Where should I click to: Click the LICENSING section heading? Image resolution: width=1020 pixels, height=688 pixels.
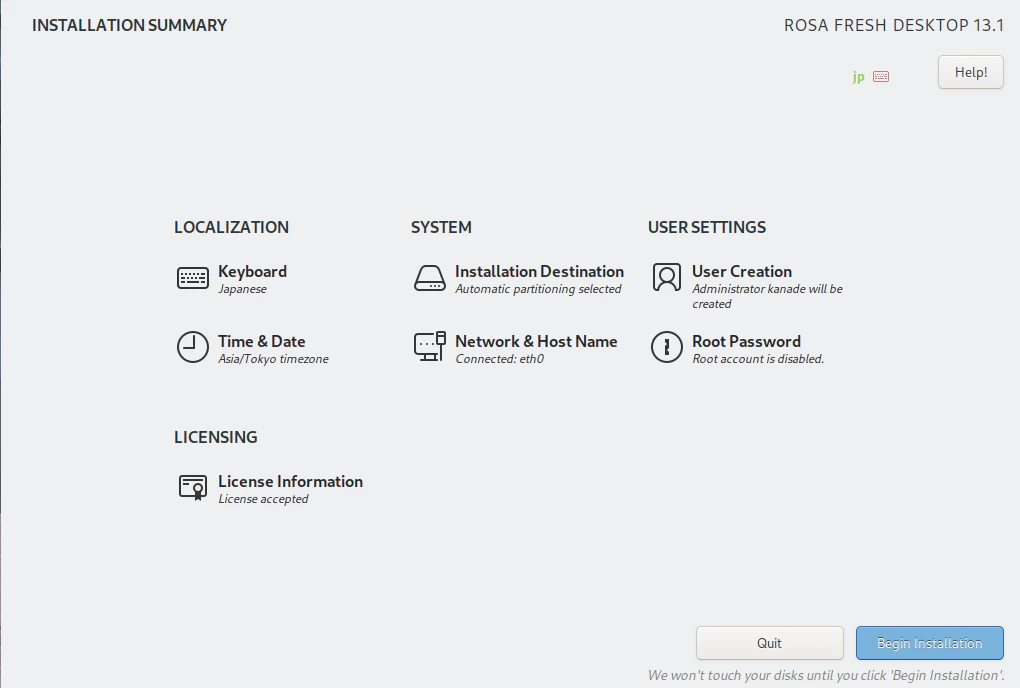(x=215, y=437)
